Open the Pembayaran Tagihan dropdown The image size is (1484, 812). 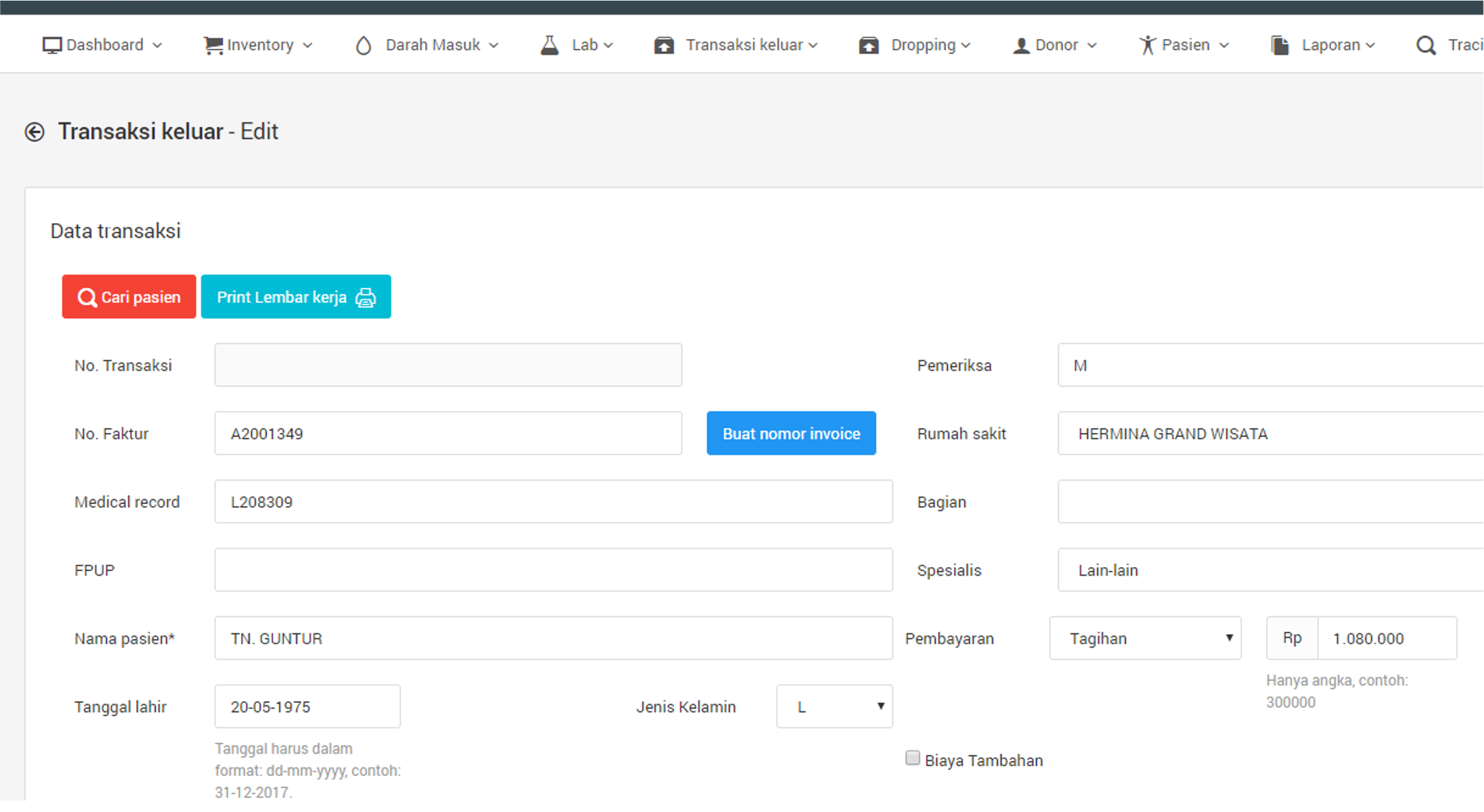(1145, 638)
